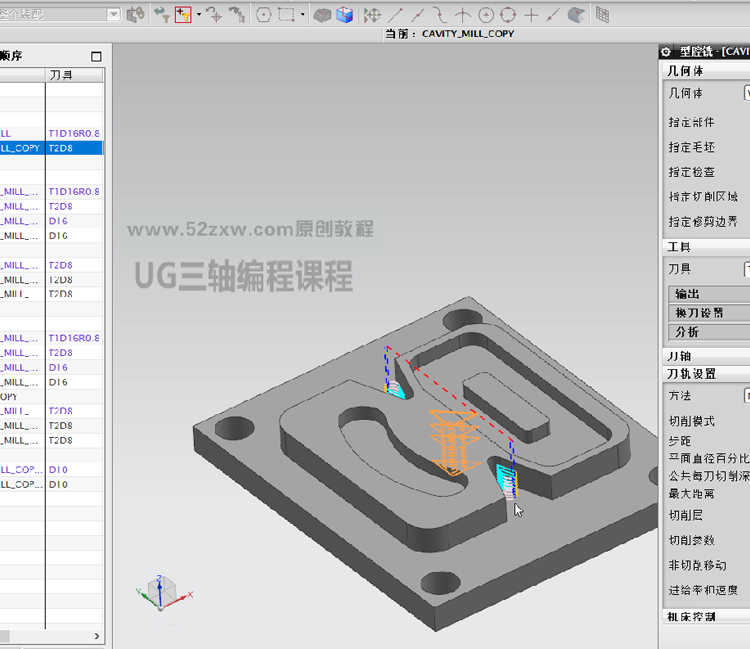Maximize the 顺序 navigator panel square icon
Screen dimensions: 750x649
tap(96, 56)
